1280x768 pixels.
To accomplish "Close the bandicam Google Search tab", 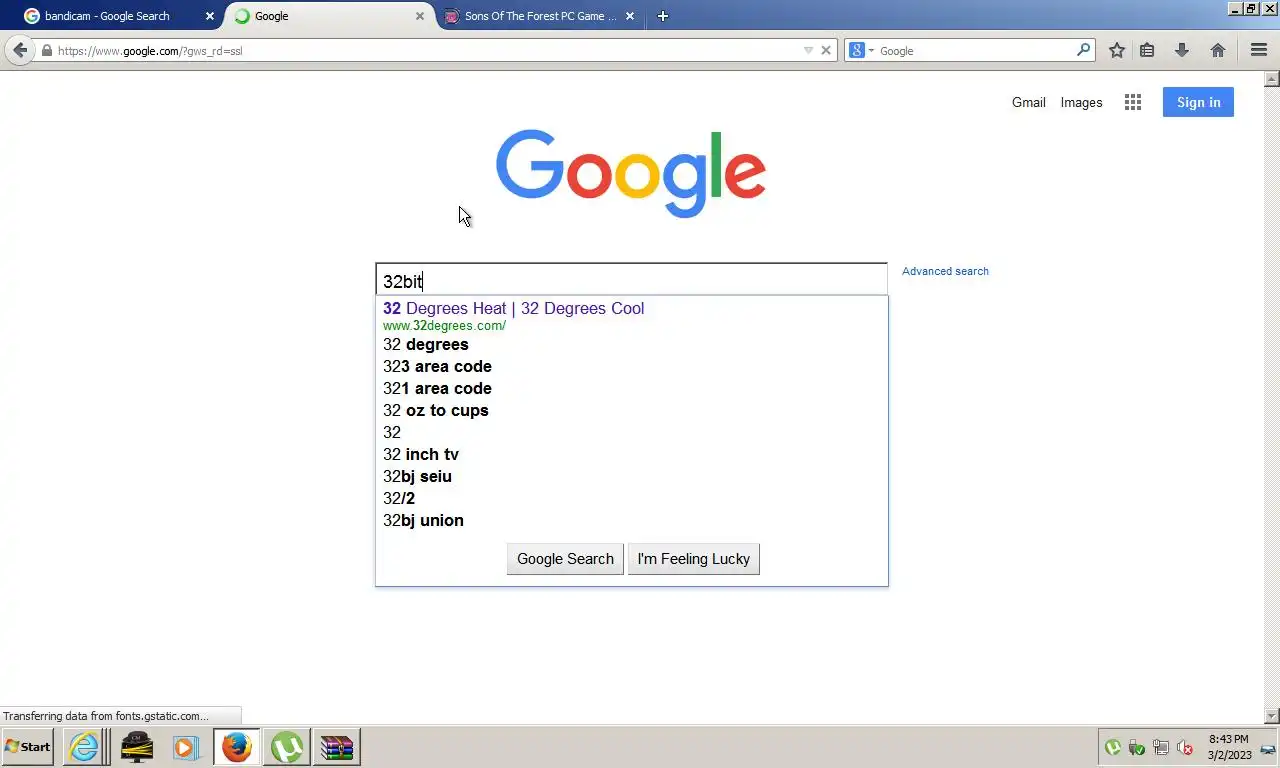I will click(x=210, y=16).
